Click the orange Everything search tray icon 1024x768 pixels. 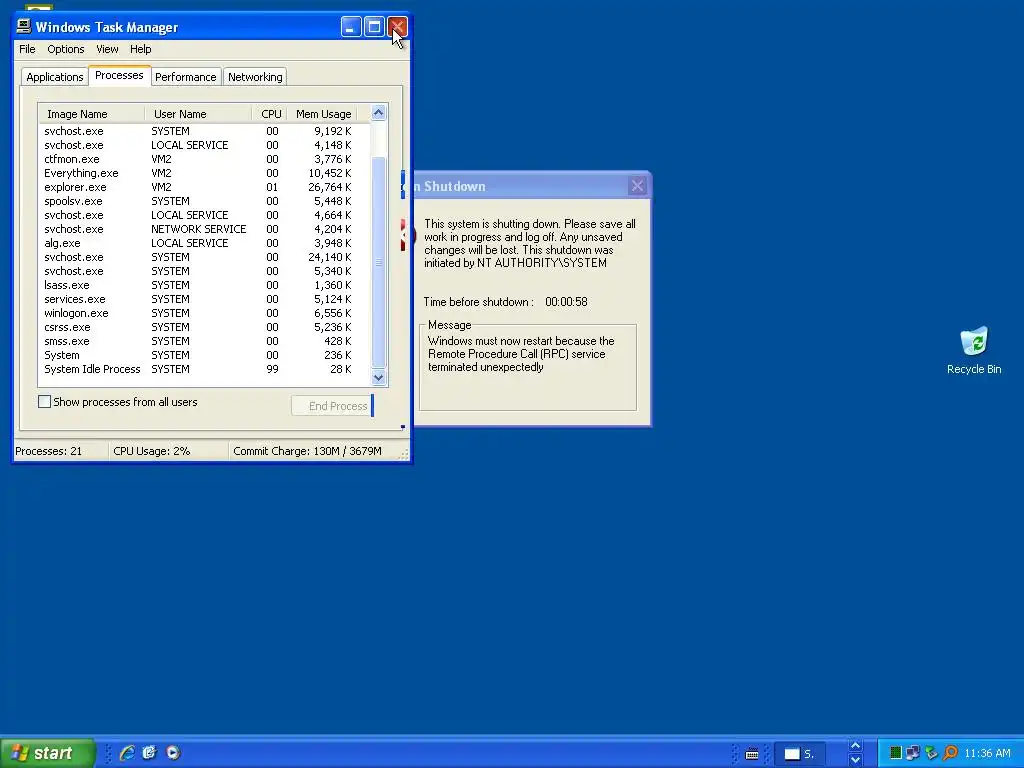coord(950,753)
